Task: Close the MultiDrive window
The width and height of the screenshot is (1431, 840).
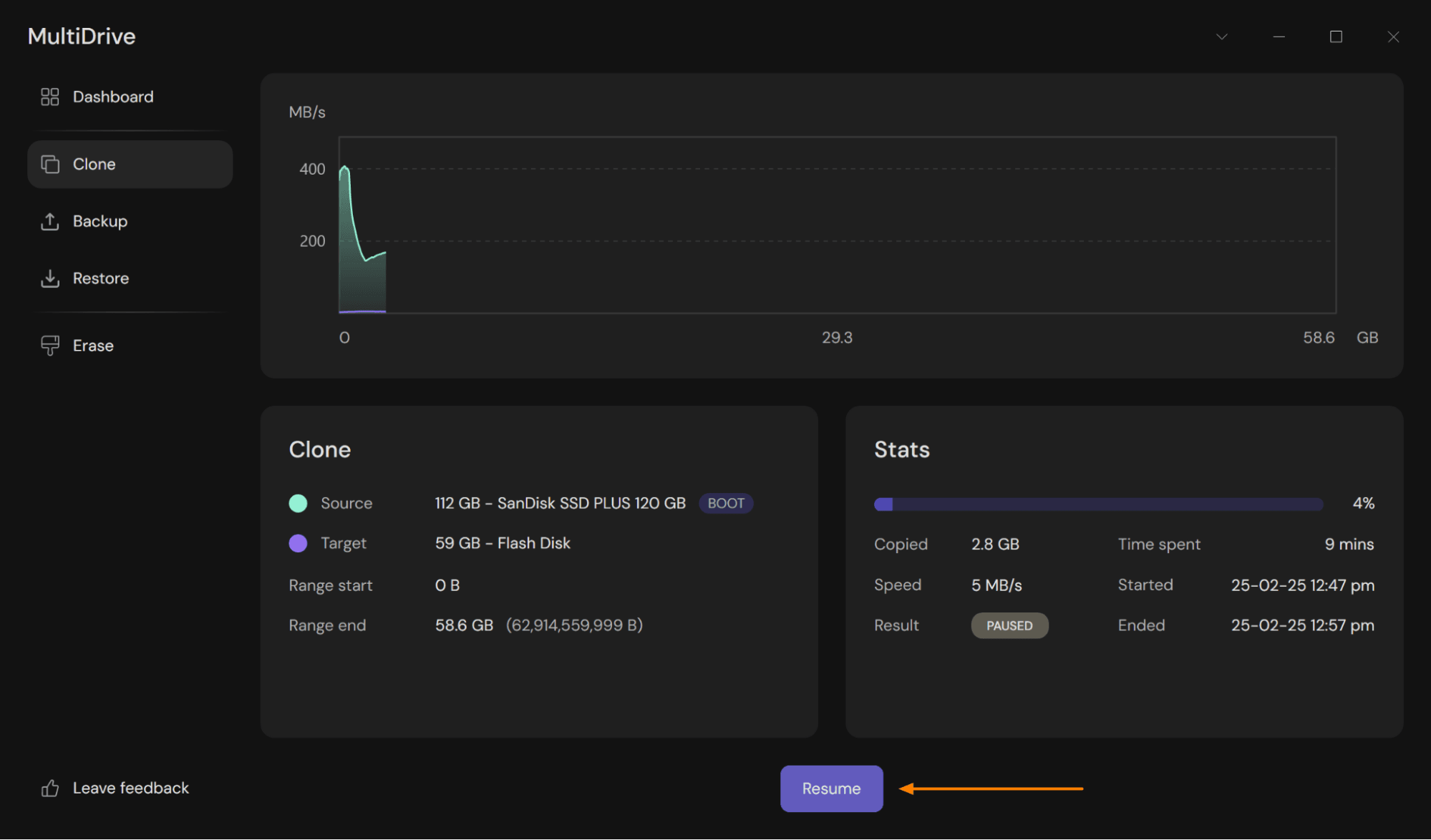Action: click(x=1393, y=36)
